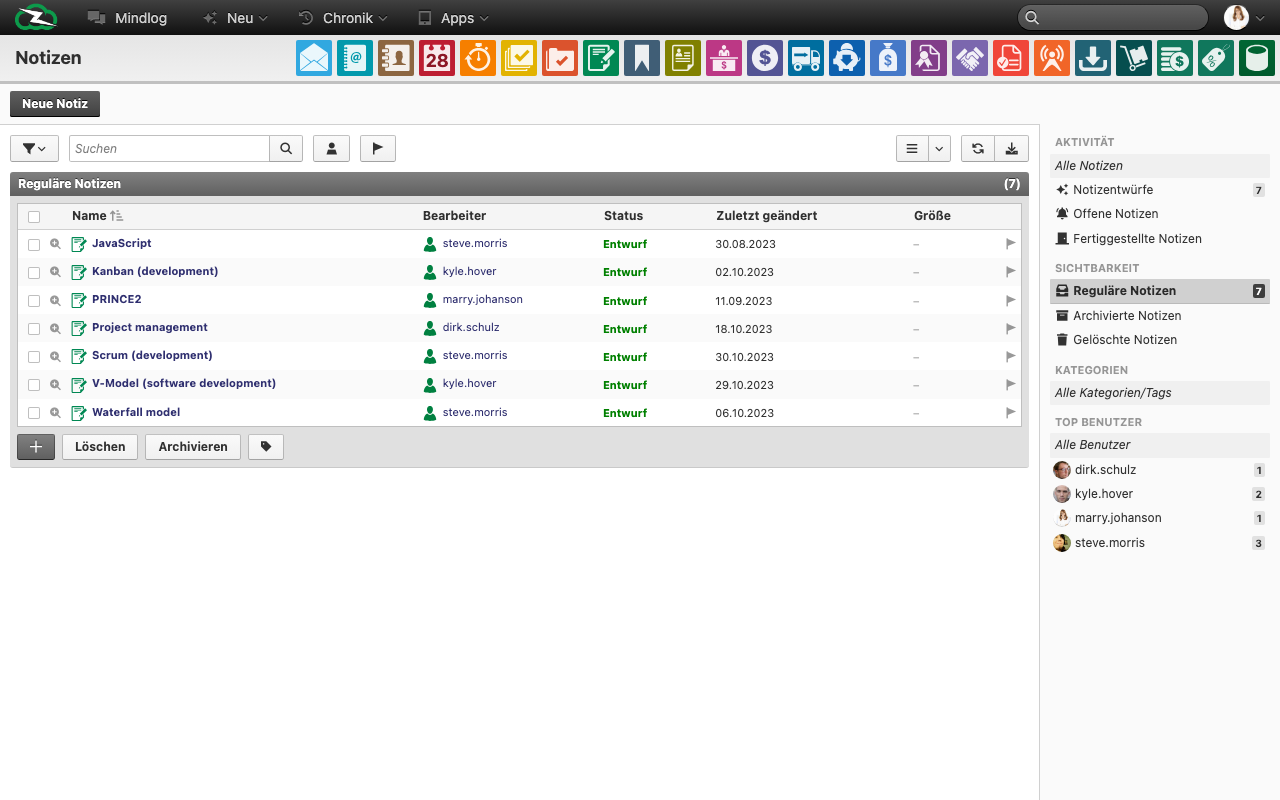Sort table by Name column header
Viewport: 1280px width, 800px height.
coord(97,216)
